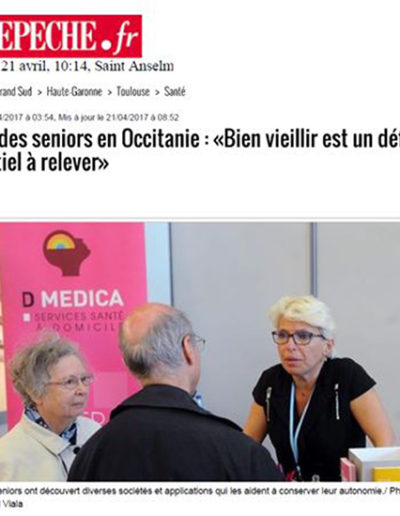This screenshot has height=516, width=400.
Task: Click the MEDICA banner text in photo
Action: coord(82,298)
